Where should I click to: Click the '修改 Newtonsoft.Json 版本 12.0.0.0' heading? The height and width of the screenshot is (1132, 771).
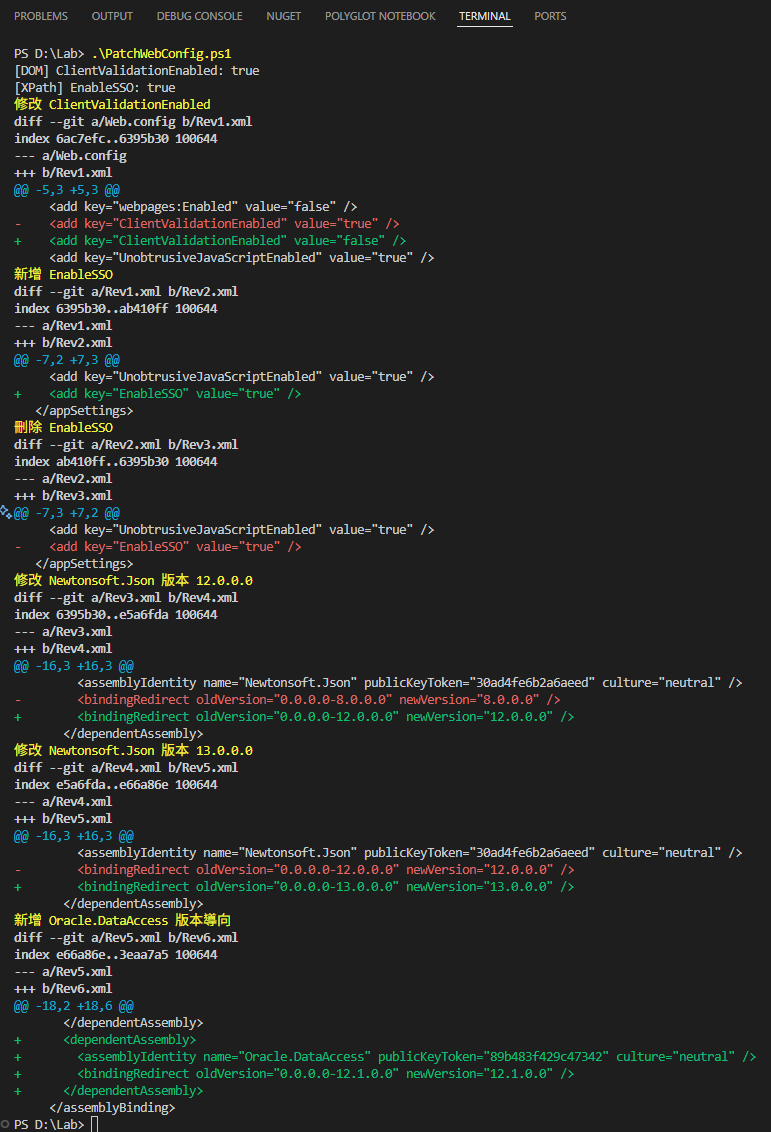tap(133, 580)
